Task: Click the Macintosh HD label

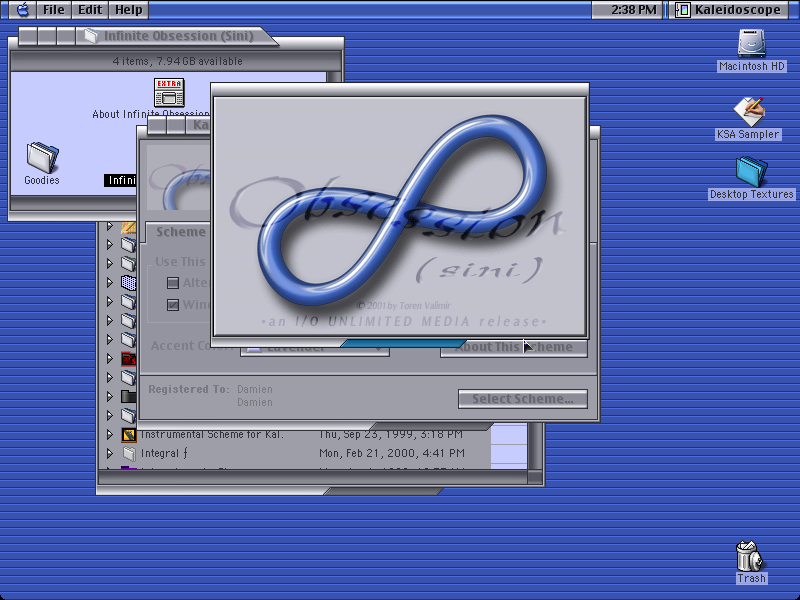Action: [x=752, y=66]
